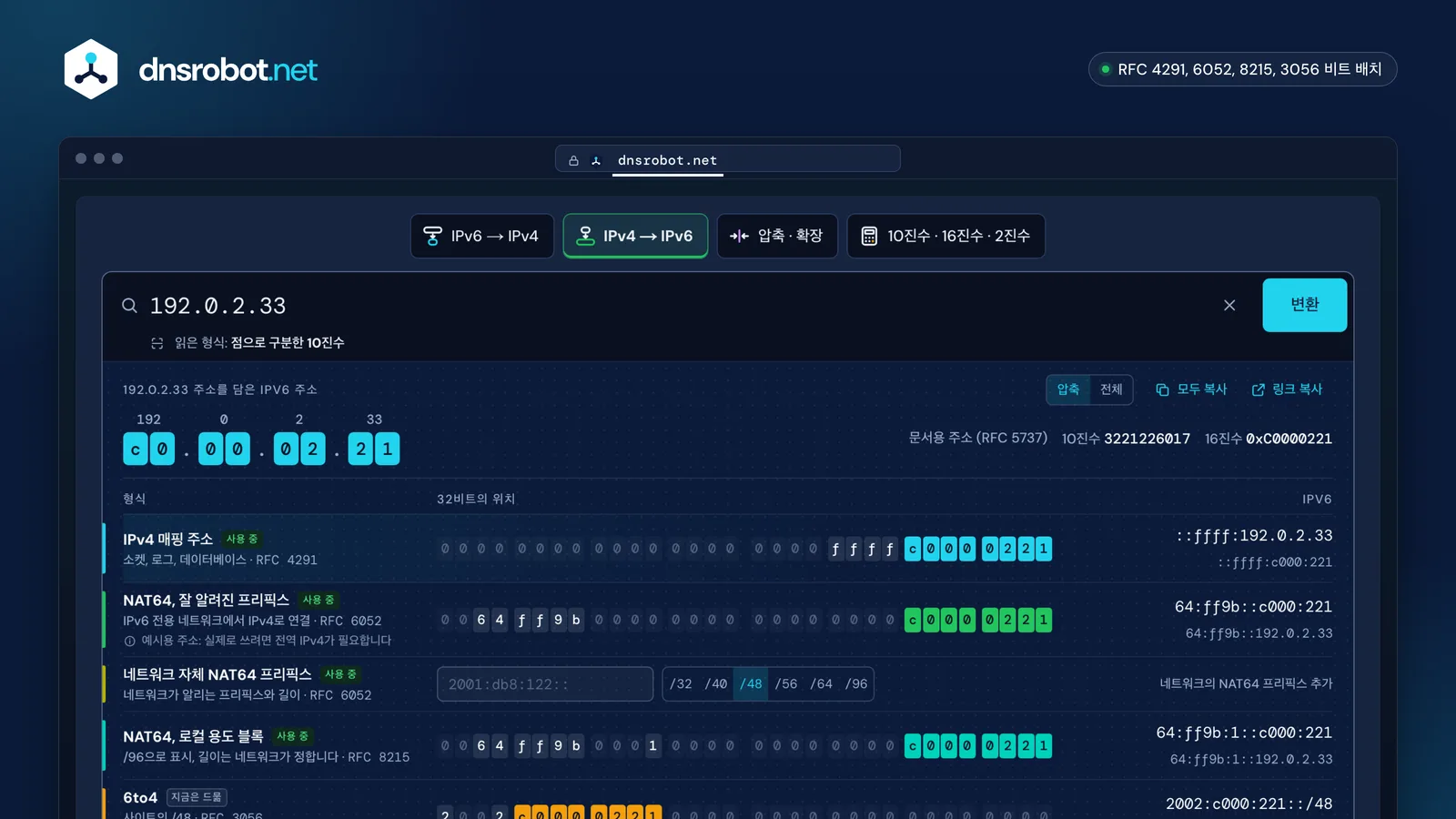This screenshot has width=1456, height=819.
Task: Select the /40 prefix length
Action: pos(716,684)
